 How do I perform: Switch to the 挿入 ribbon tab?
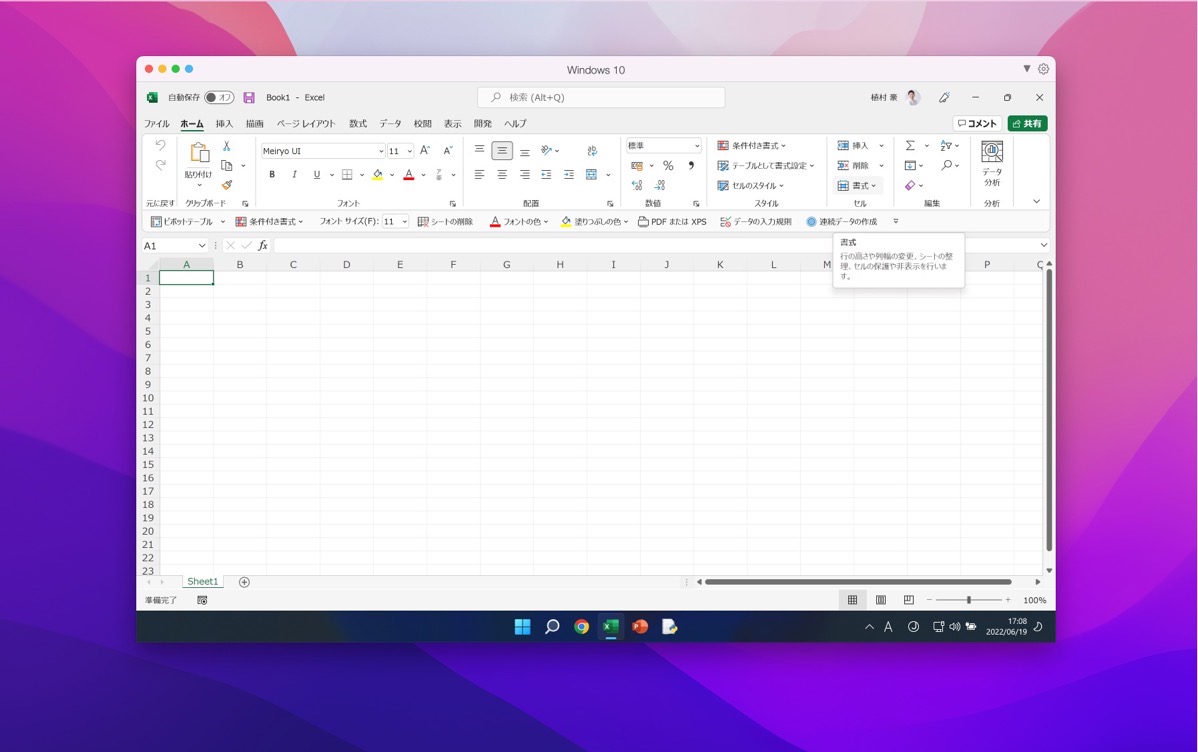(x=224, y=123)
